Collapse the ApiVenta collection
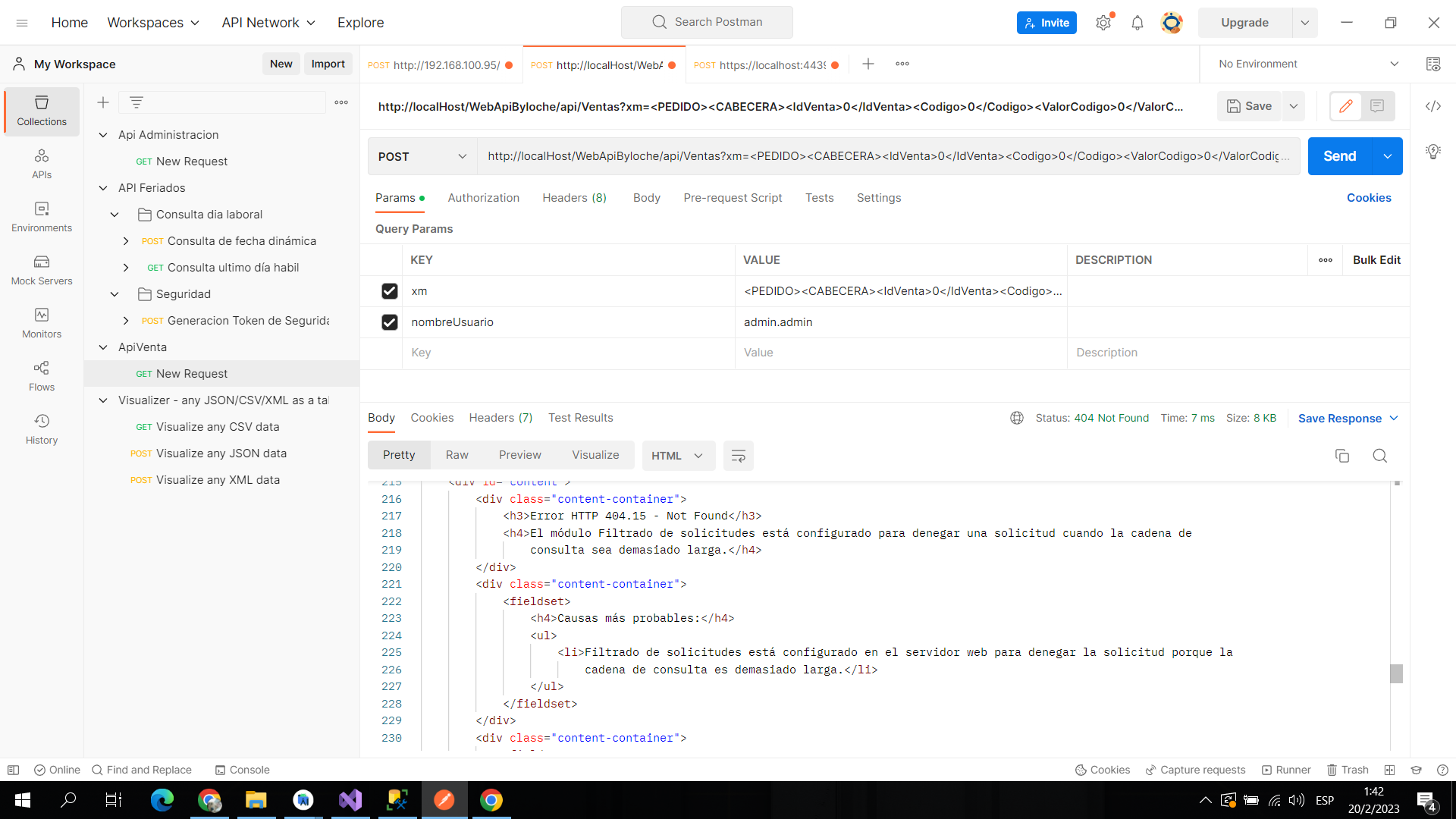The width and height of the screenshot is (1456, 819). [x=103, y=347]
